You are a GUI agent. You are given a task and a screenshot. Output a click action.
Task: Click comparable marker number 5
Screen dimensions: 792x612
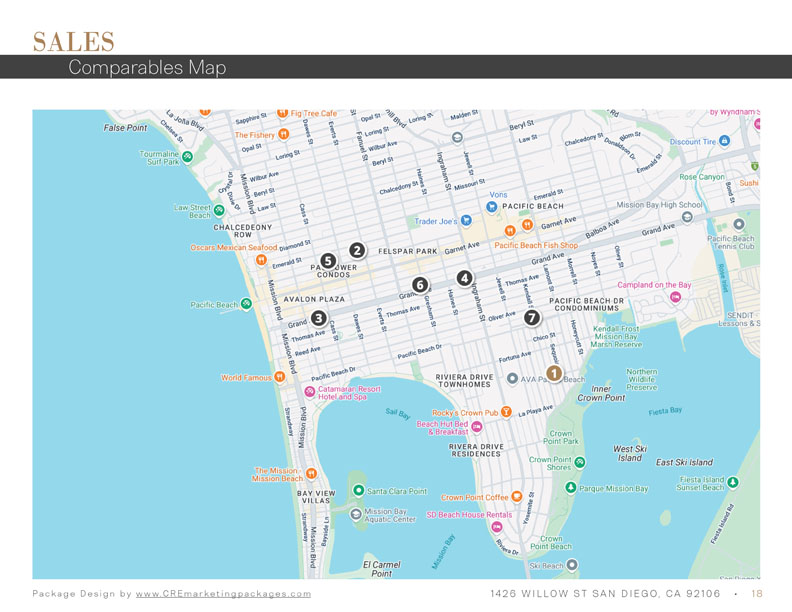point(328,261)
